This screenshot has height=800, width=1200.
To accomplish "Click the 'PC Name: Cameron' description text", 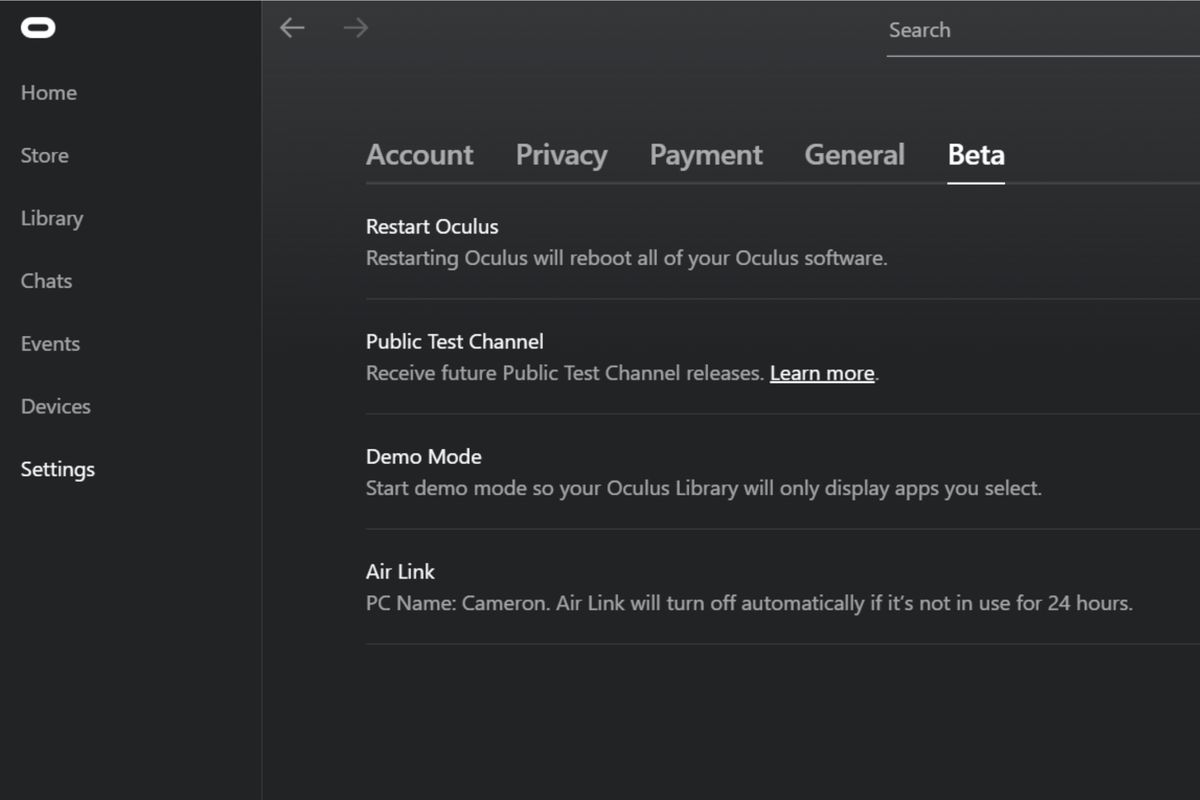I will [749, 604].
